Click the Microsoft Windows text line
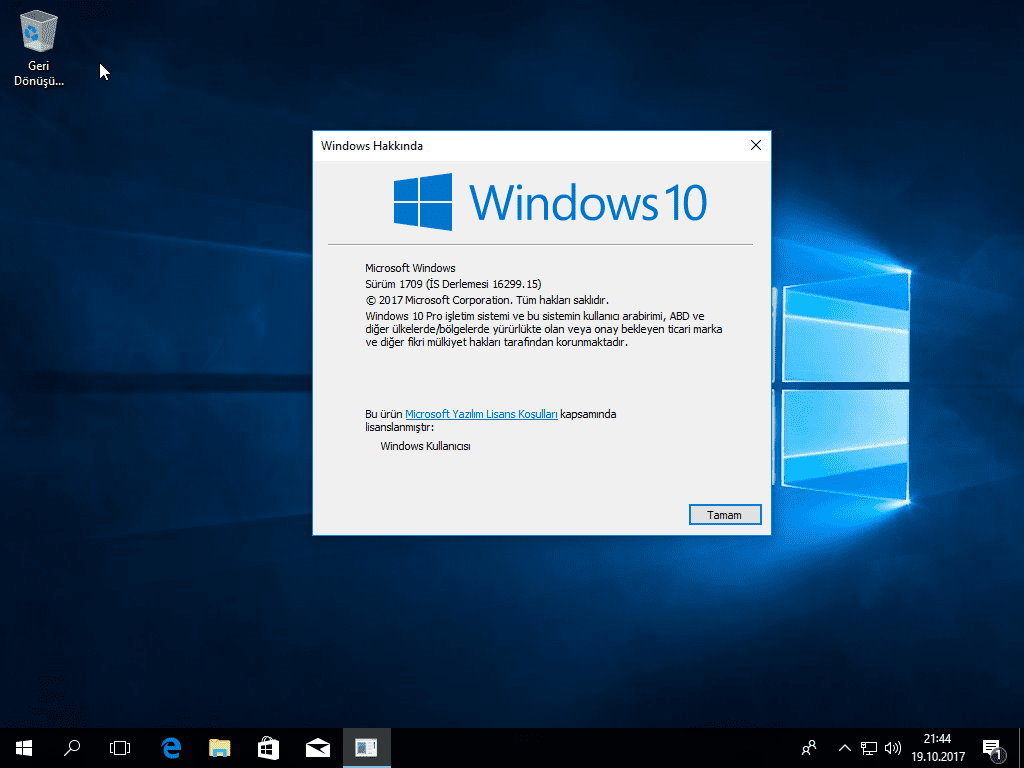The width and height of the screenshot is (1024, 768). [x=410, y=268]
